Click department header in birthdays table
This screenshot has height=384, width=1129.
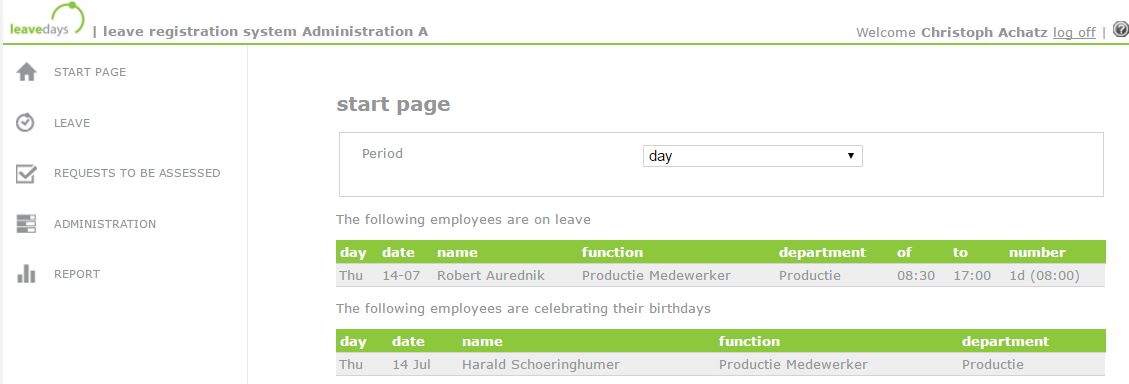pyautogui.click(x=1005, y=341)
